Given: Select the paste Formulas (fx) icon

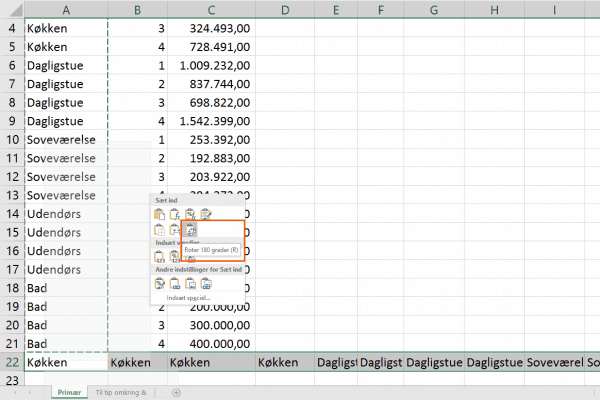Looking at the screenshot, I should click(175, 214).
